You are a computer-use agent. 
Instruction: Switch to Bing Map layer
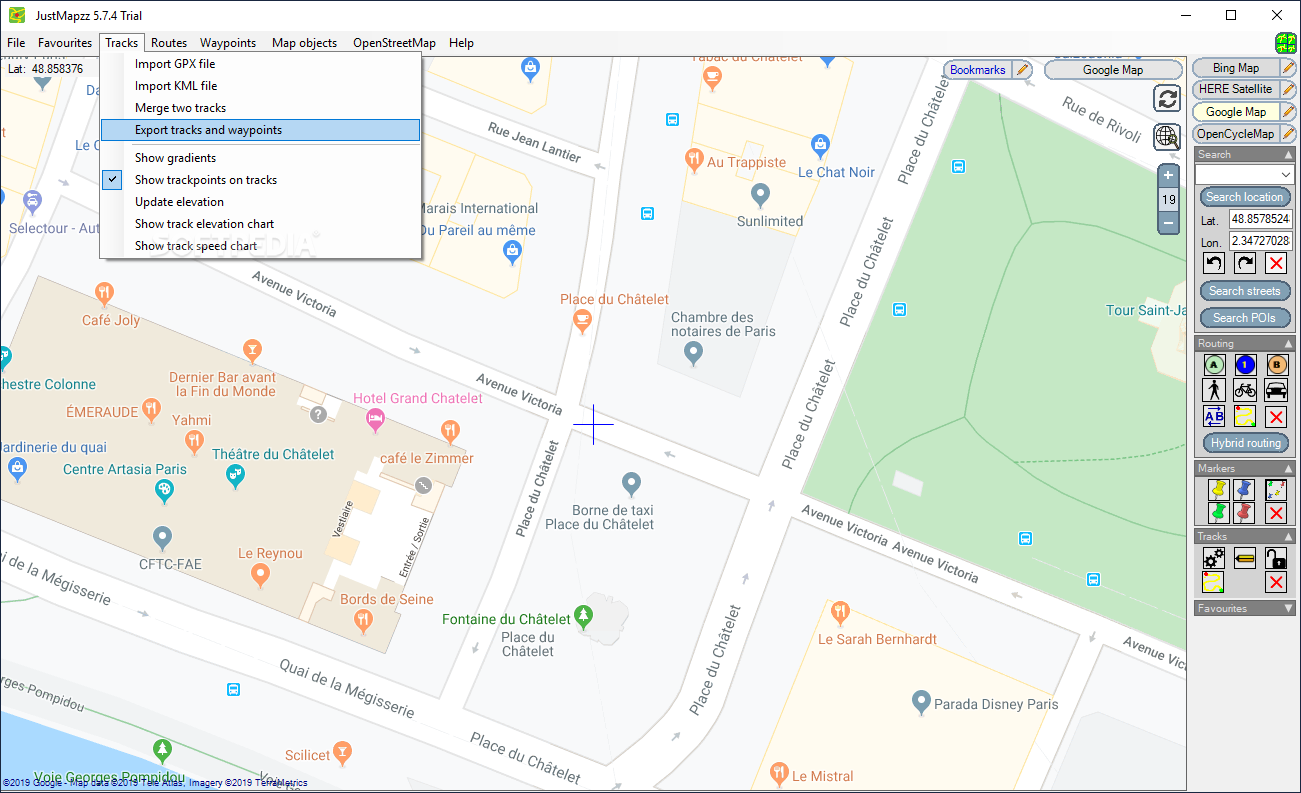point(1236,68)
